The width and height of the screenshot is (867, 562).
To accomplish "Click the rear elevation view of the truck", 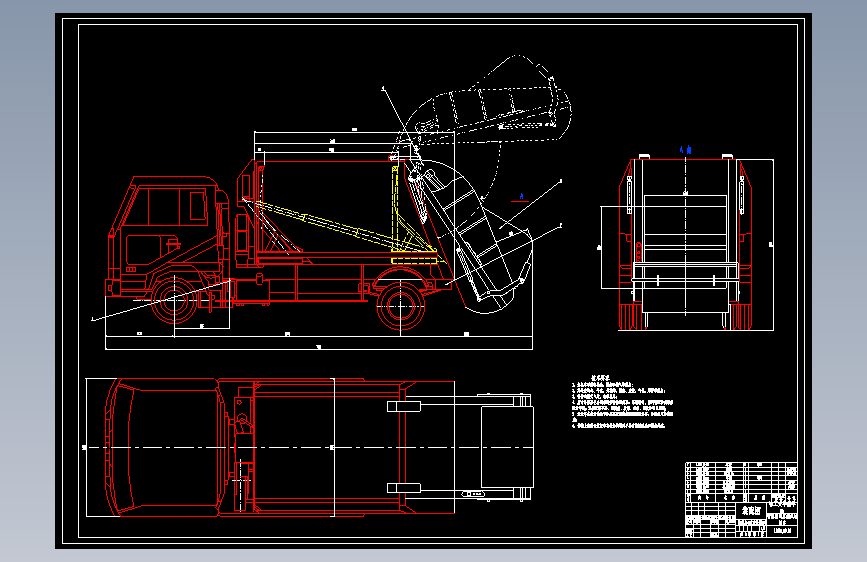I will (x=686, y=243).
